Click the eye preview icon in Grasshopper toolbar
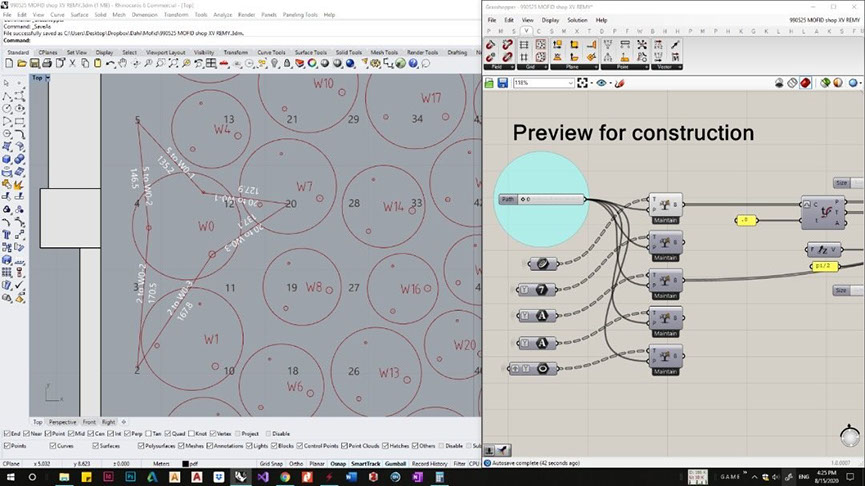The height and width of the screenshot is (486, 865). tap(602, 83)
